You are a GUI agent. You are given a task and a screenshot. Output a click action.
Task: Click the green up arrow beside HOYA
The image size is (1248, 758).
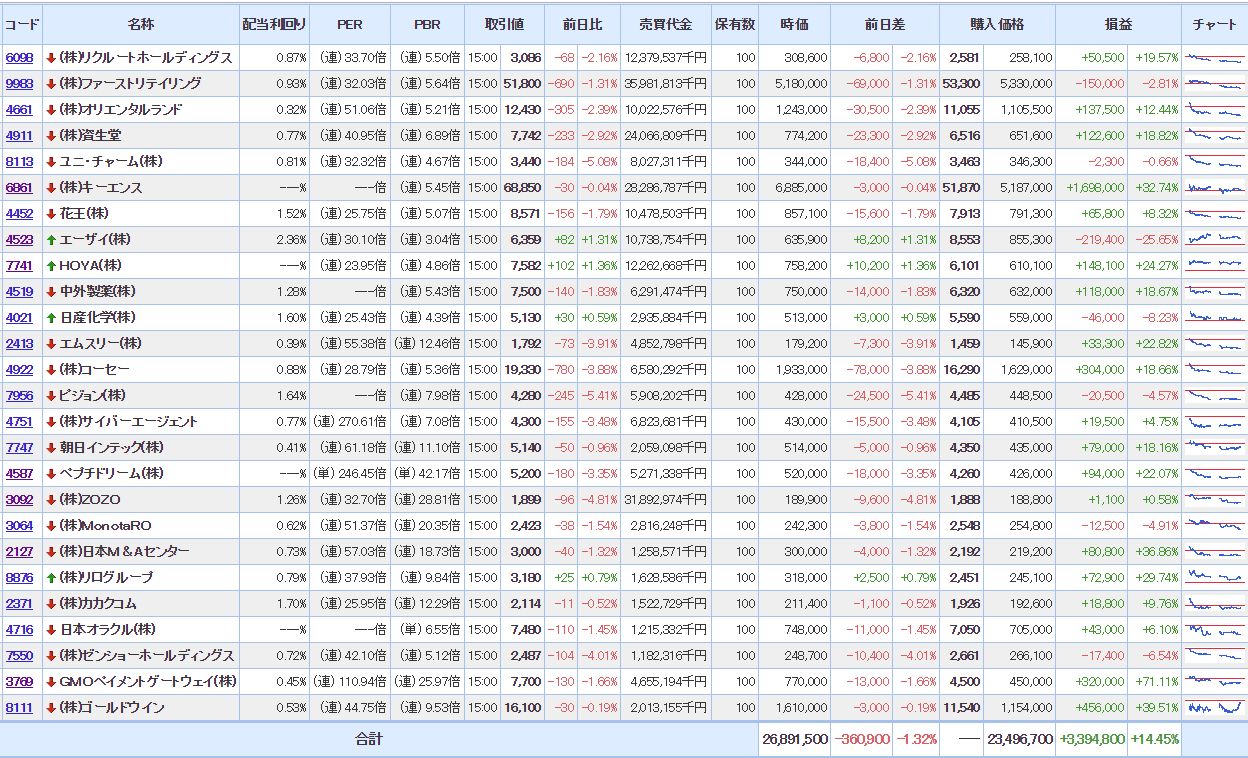51,266
